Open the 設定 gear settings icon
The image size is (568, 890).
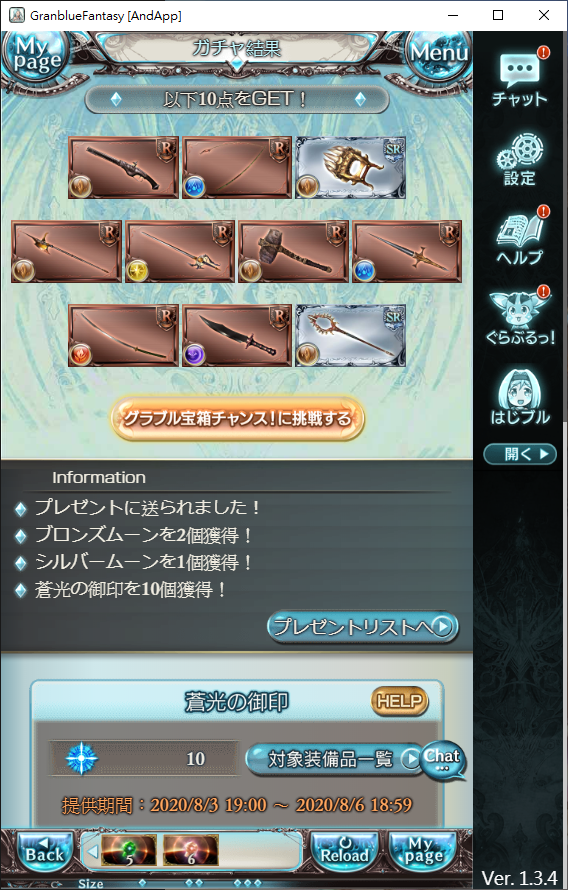(520, 160)
